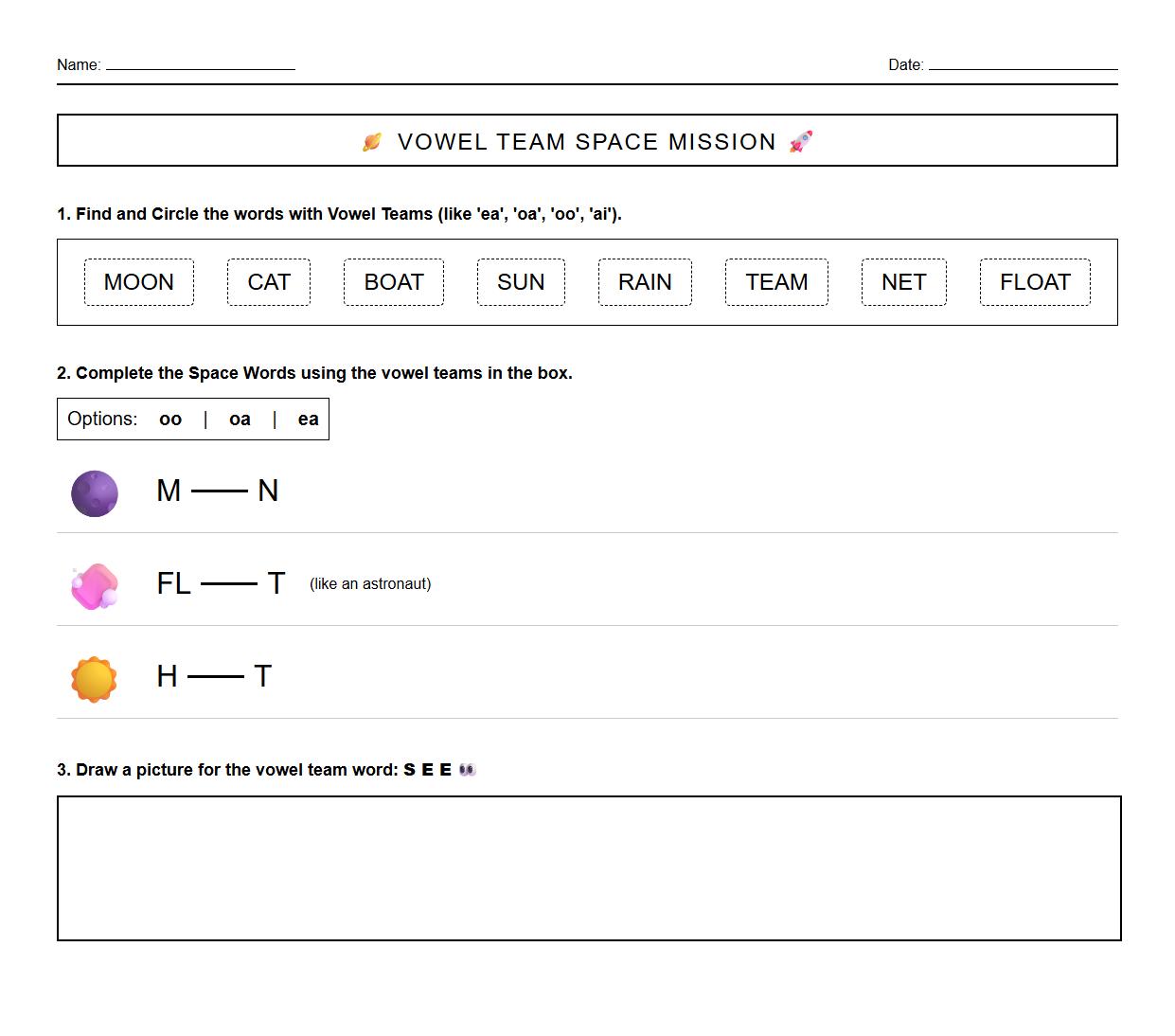
Task: Click the rocket emoji in the title banner
Action: [x=800, y=140]
